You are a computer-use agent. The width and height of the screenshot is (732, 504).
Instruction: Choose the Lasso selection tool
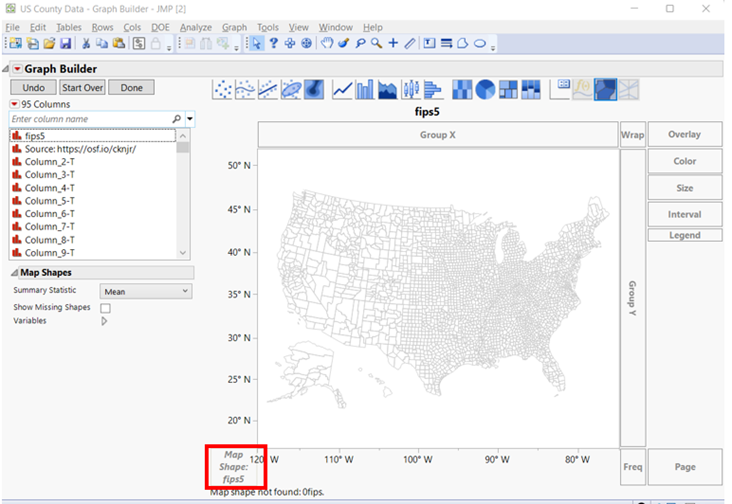tap(360, 43)
